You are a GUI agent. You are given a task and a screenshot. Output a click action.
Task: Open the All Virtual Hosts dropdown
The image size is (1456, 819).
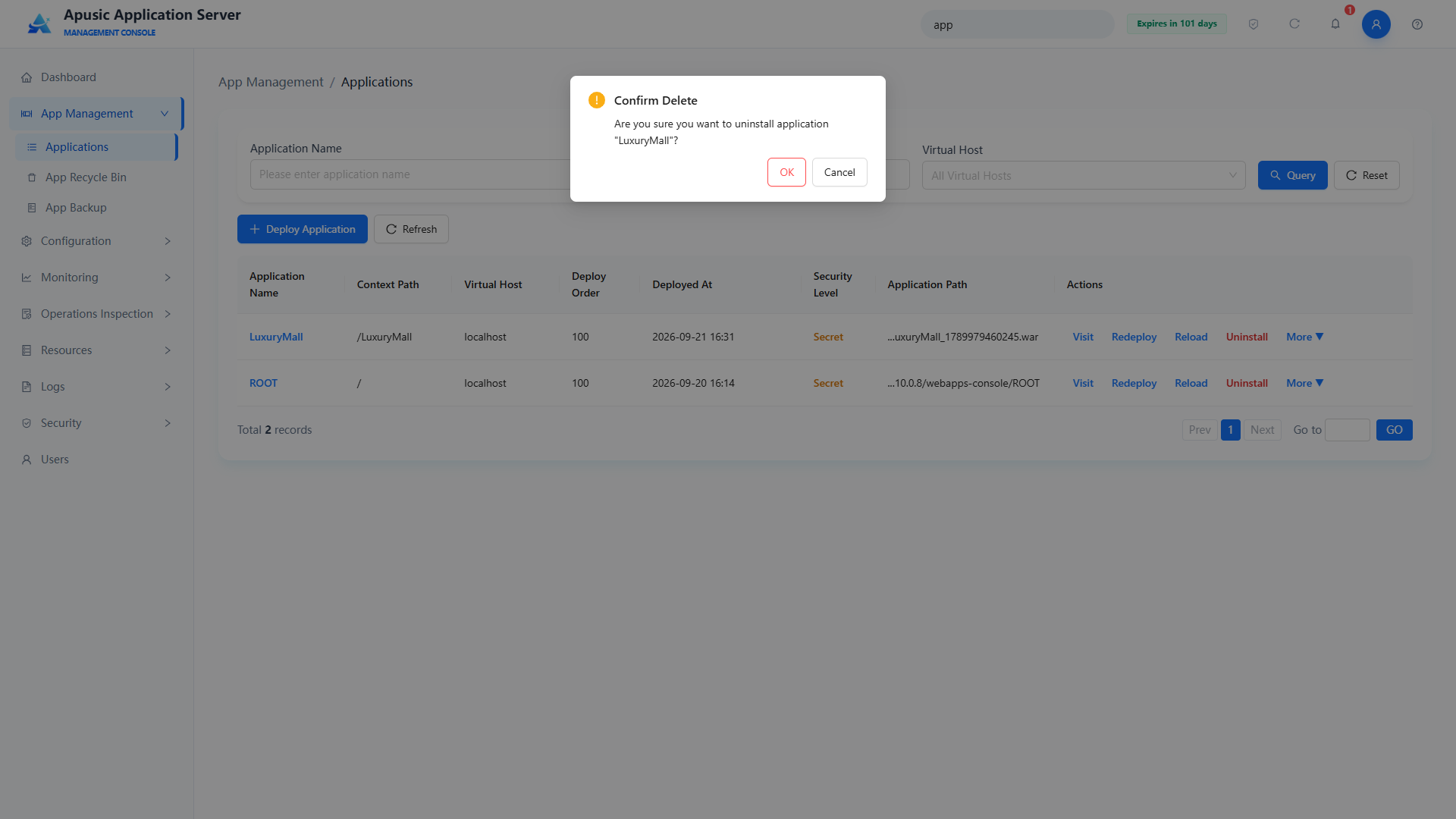pyautogui.click(x=1084, y=175)
